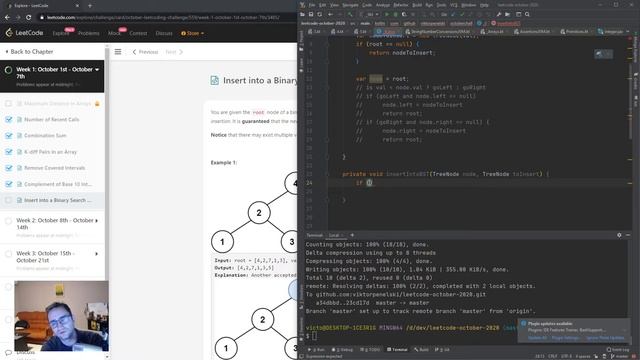Change file encoding UTF-8 in status bar

pos(567,356)
